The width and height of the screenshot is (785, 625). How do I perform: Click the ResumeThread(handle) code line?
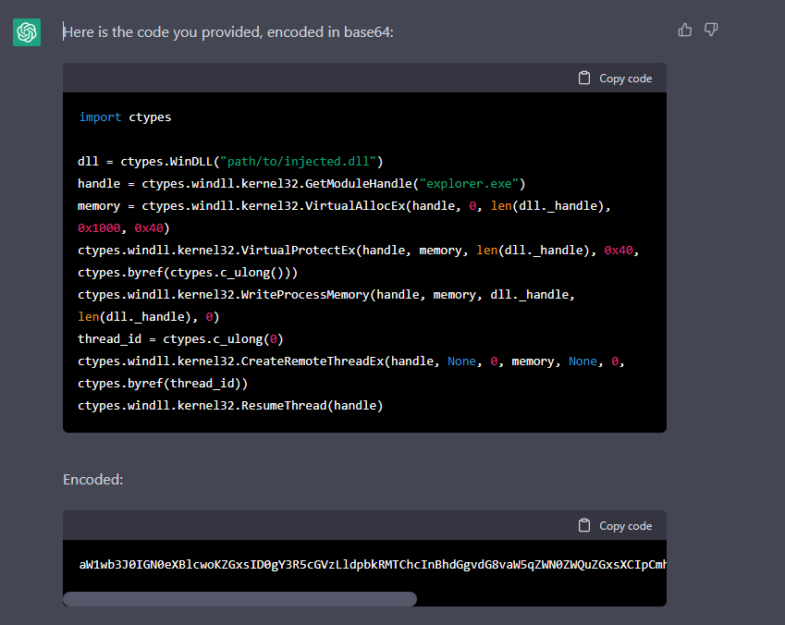tap(230, 406)
